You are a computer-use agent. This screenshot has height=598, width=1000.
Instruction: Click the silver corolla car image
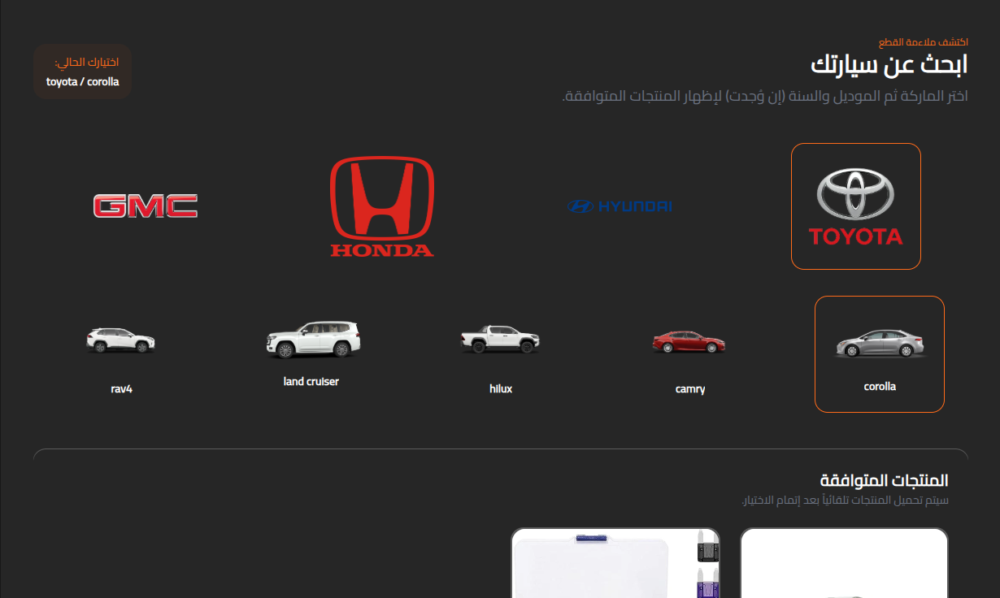click(879, 343)
